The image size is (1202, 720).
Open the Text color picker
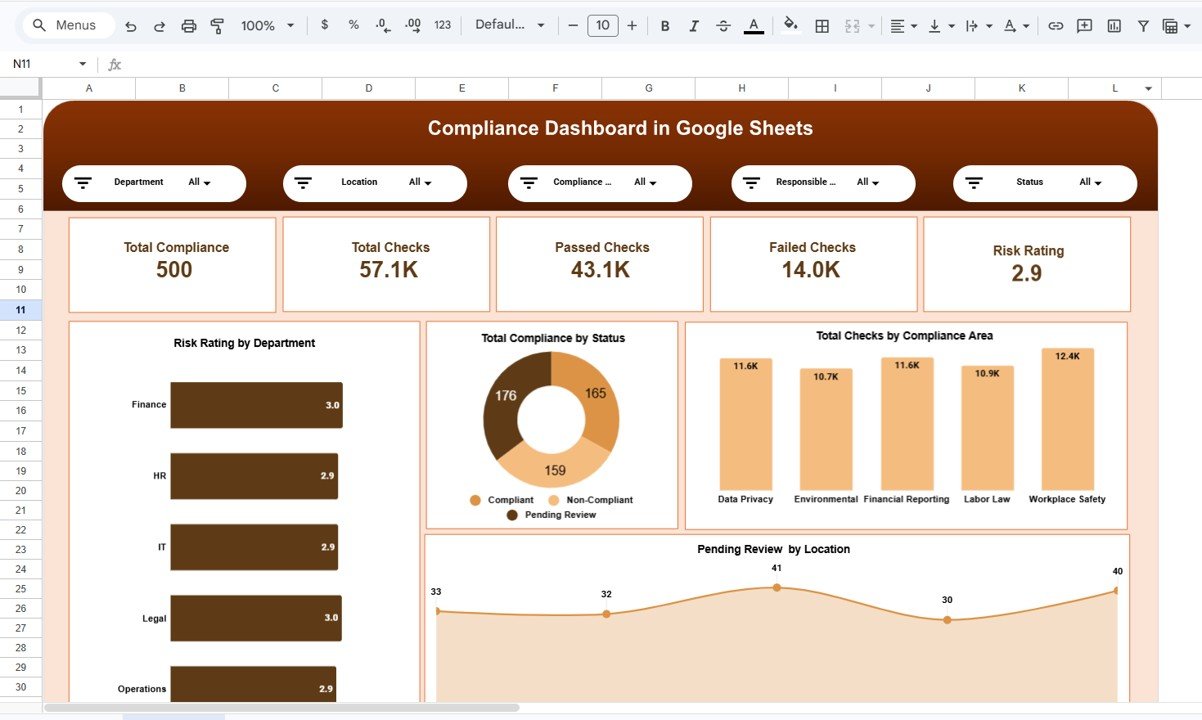pos(753,25)
